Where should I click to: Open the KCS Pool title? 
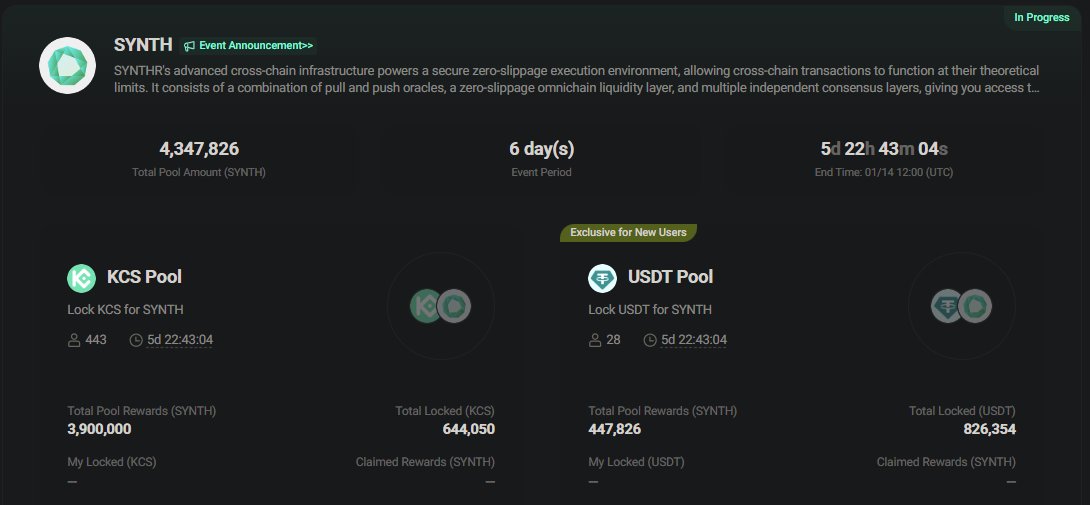click(144, 277)
